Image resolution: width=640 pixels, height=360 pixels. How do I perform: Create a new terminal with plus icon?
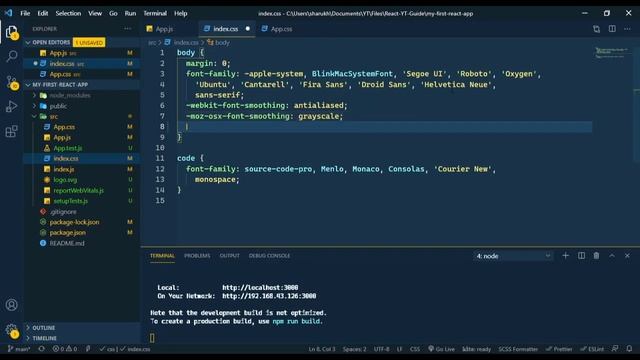(x=565, y=256)
